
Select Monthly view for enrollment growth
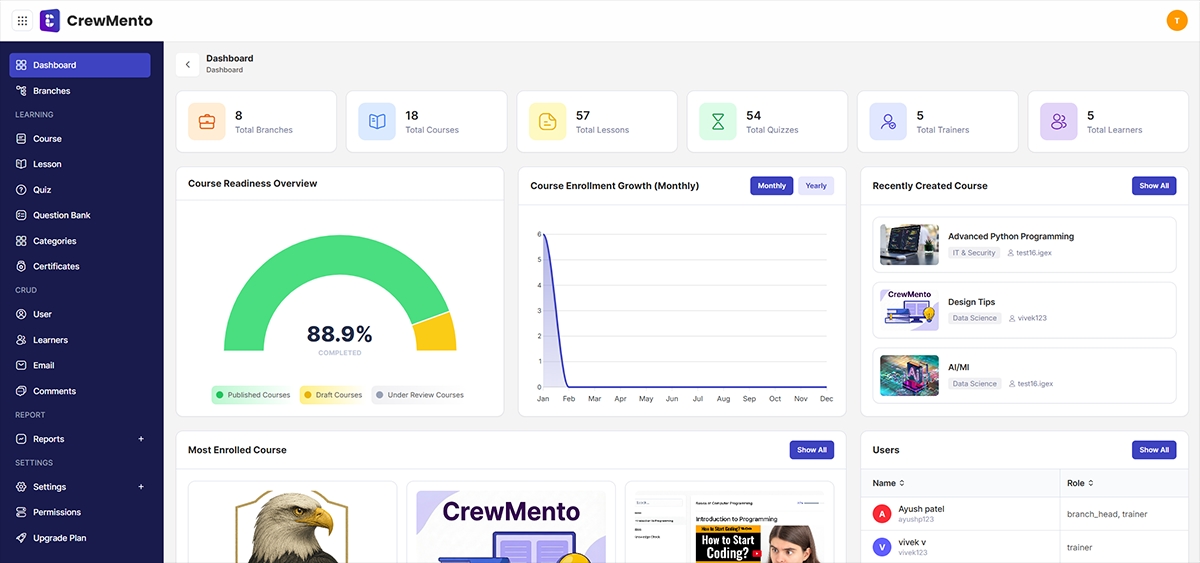(x=772, y=186)
